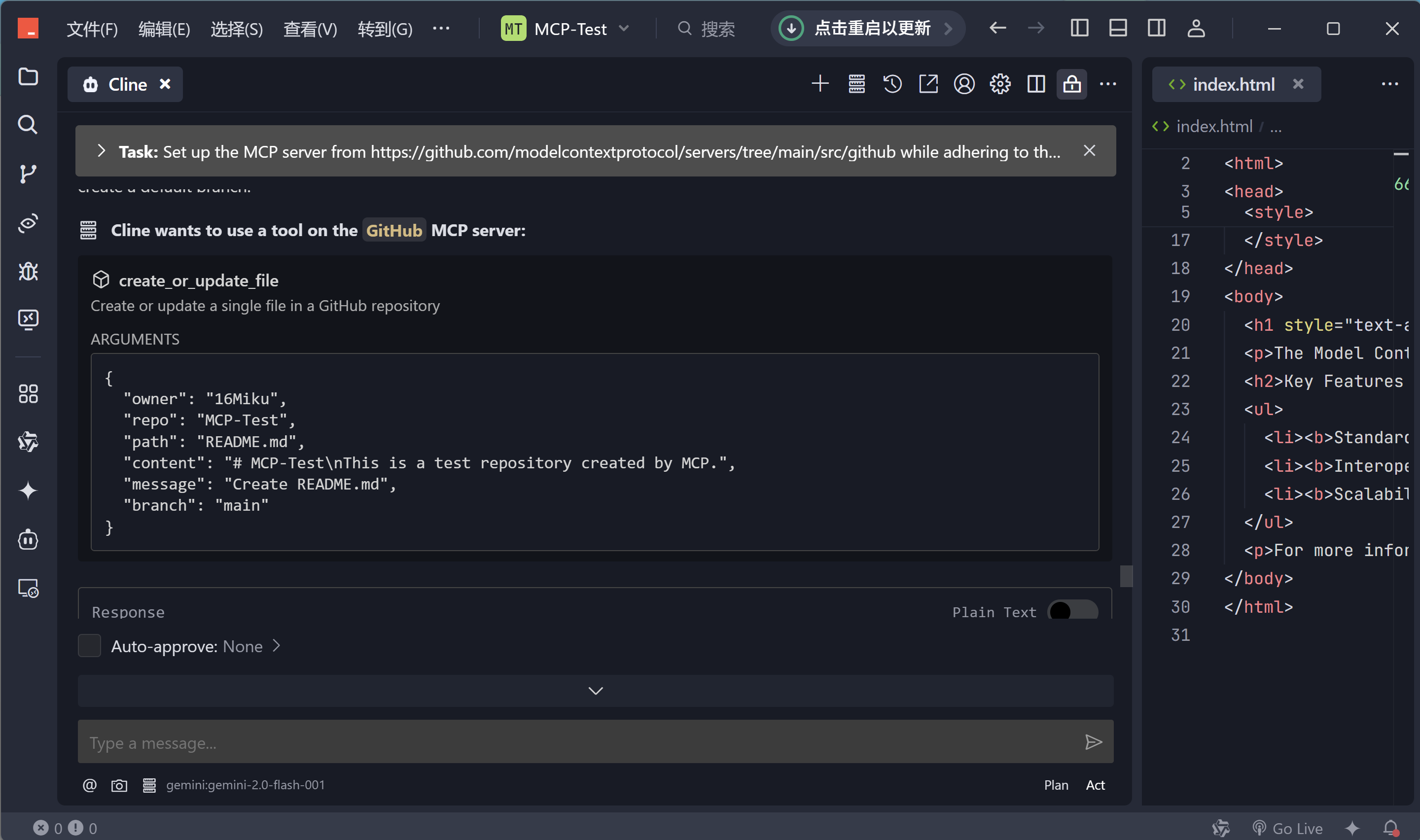Open Source Control in activity bar
Screen dimensions: 1420x840
28,174
